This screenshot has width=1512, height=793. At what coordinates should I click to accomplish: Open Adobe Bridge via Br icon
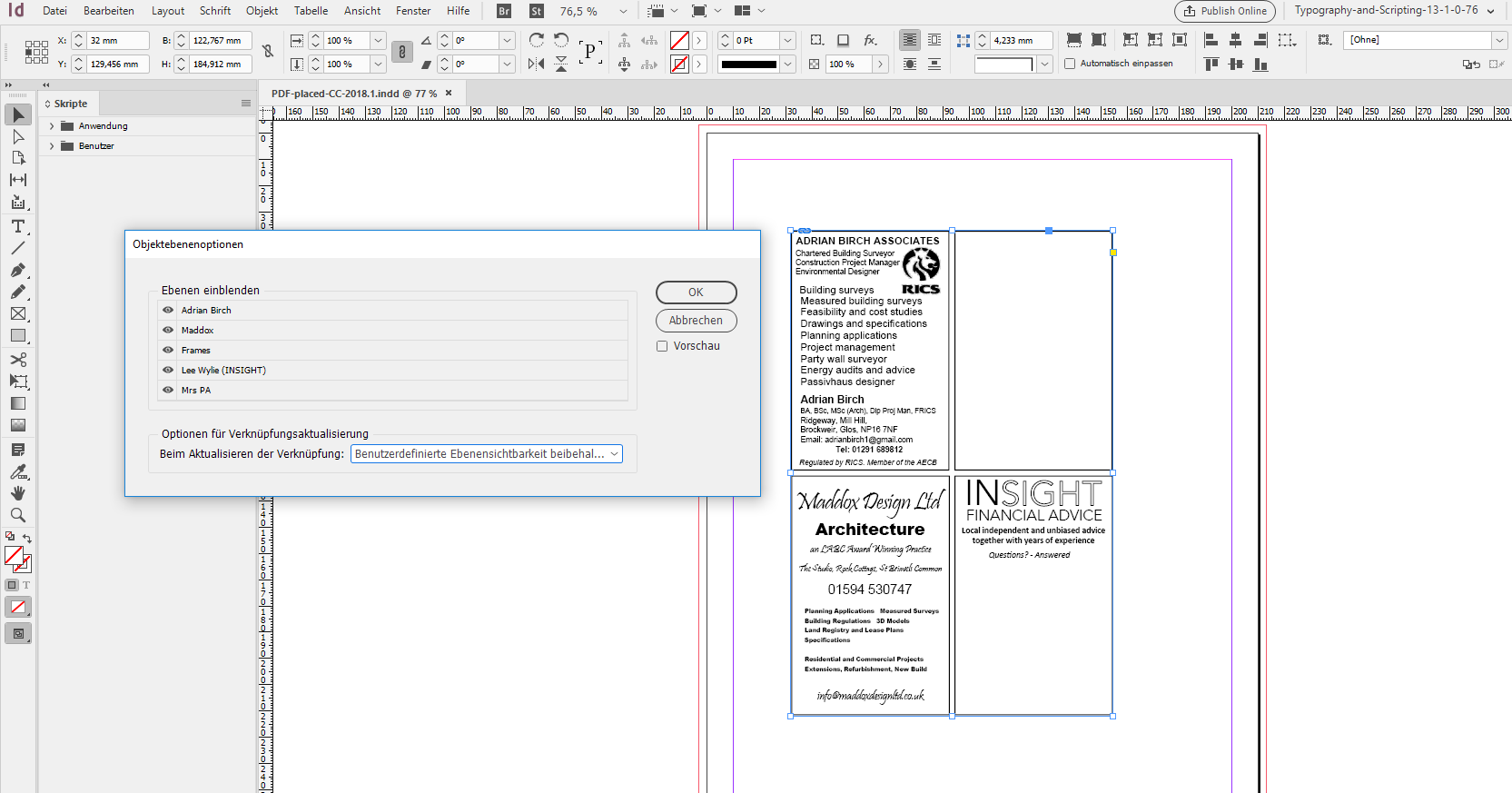pos(505,11)
